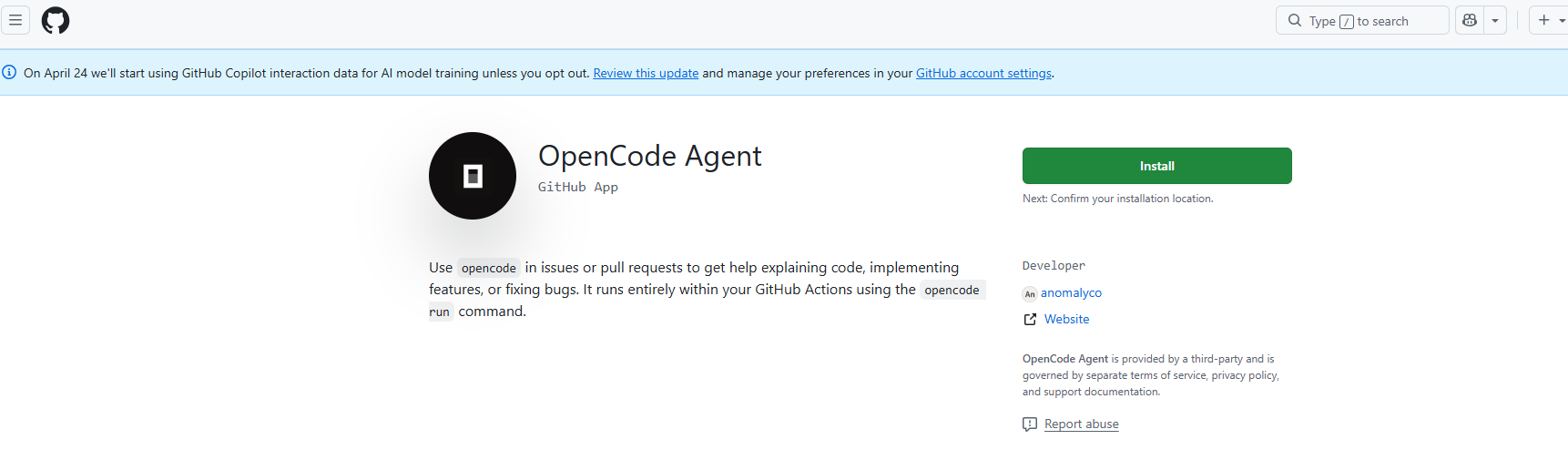Click the plus create-new icon

click(1544, 20)
